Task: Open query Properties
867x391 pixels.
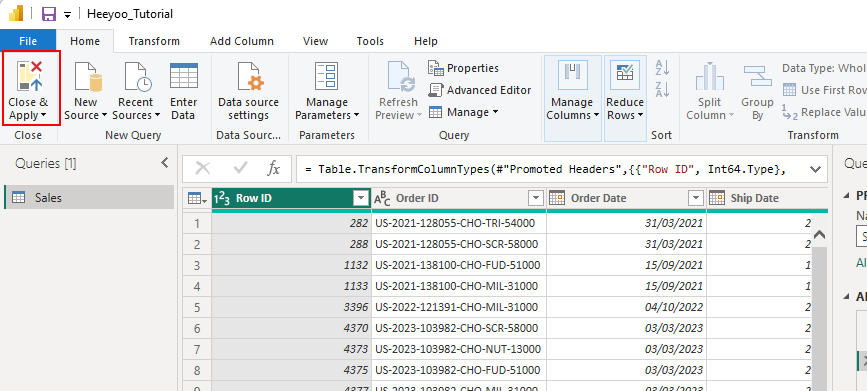Action: [x=463, y=68]
